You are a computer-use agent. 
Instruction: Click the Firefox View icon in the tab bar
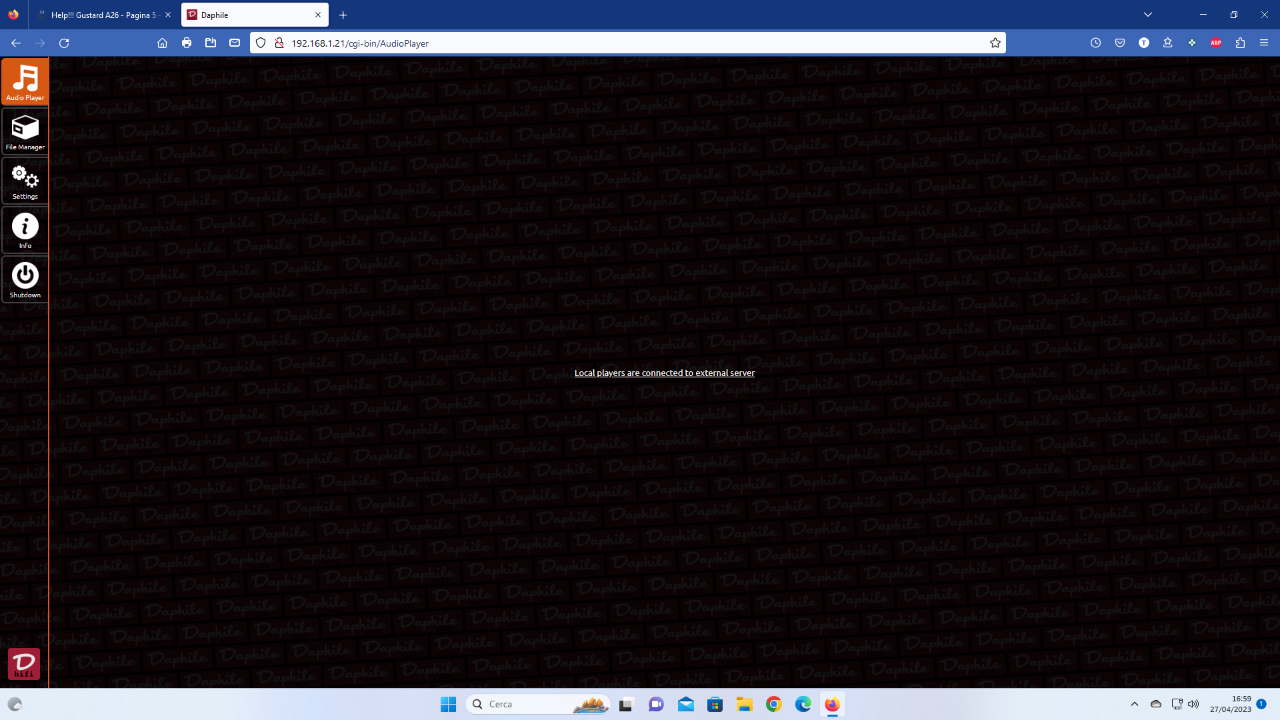point(13,15)
